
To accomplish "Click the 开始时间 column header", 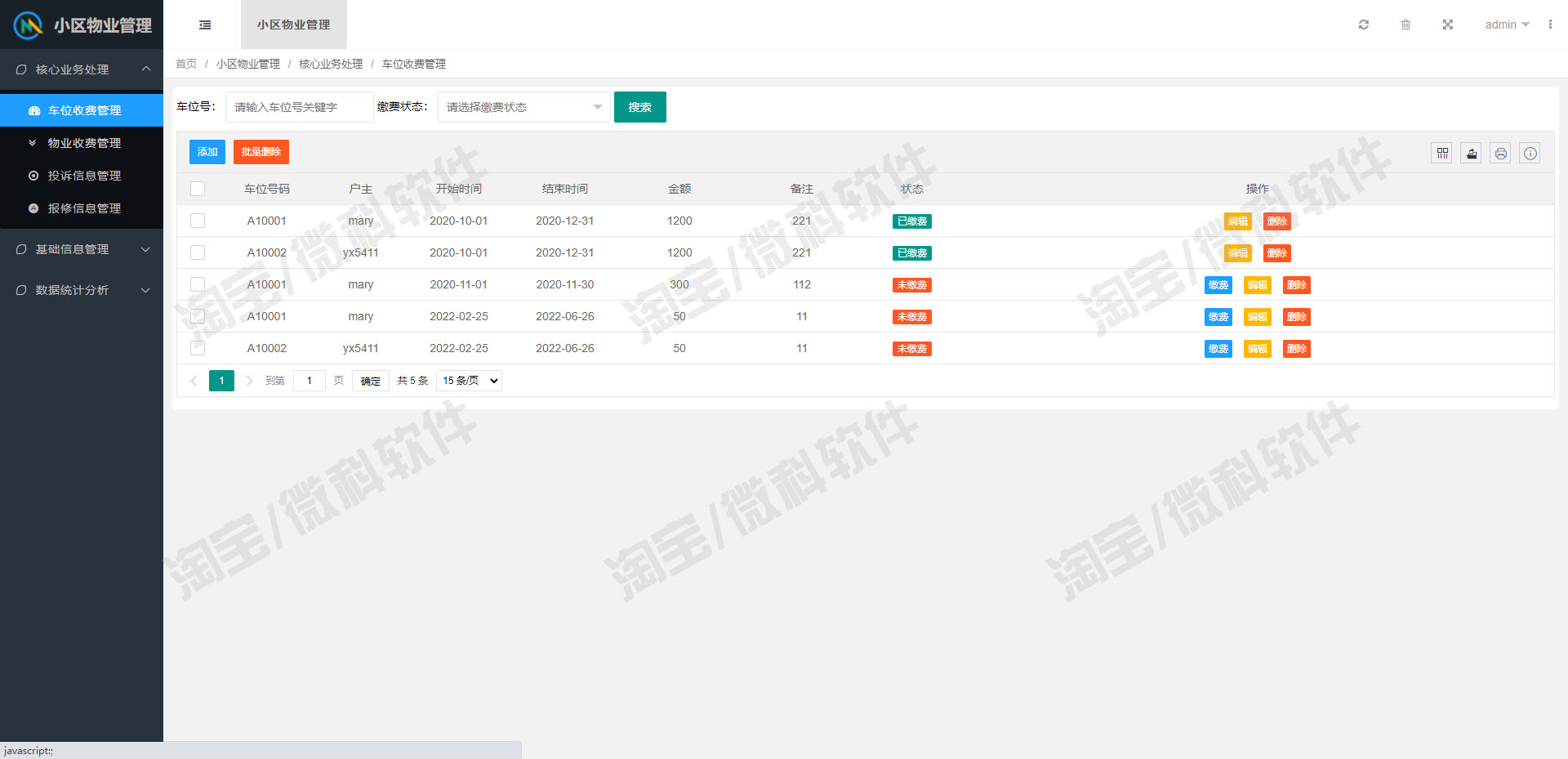I will pos(459,189).
